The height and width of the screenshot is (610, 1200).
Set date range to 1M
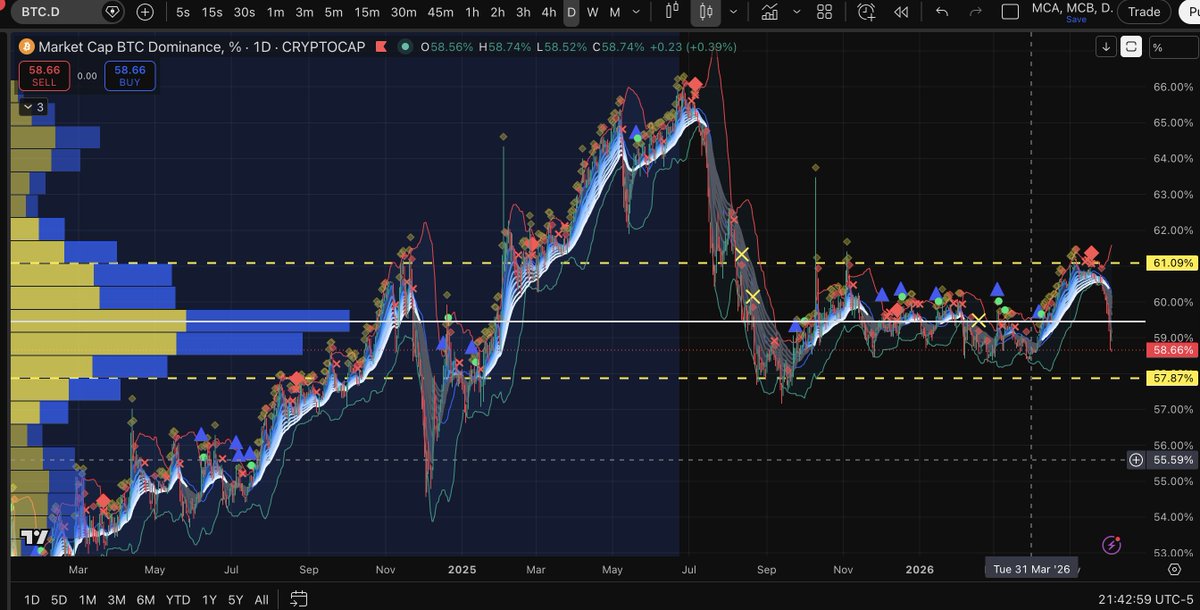click(x=88, y=599)
